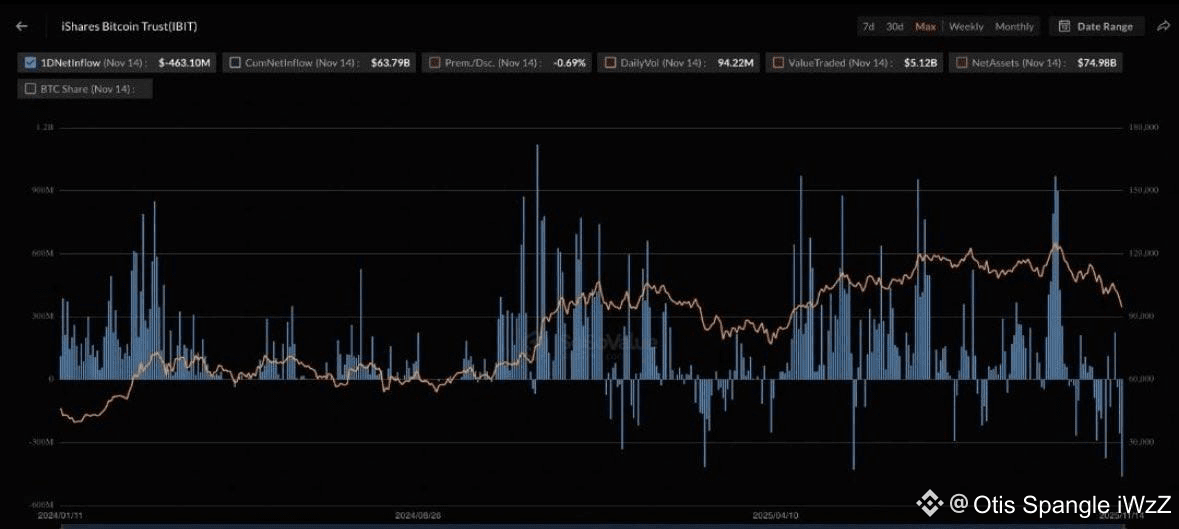Select the 30d time range

click(x=895, y=26)
